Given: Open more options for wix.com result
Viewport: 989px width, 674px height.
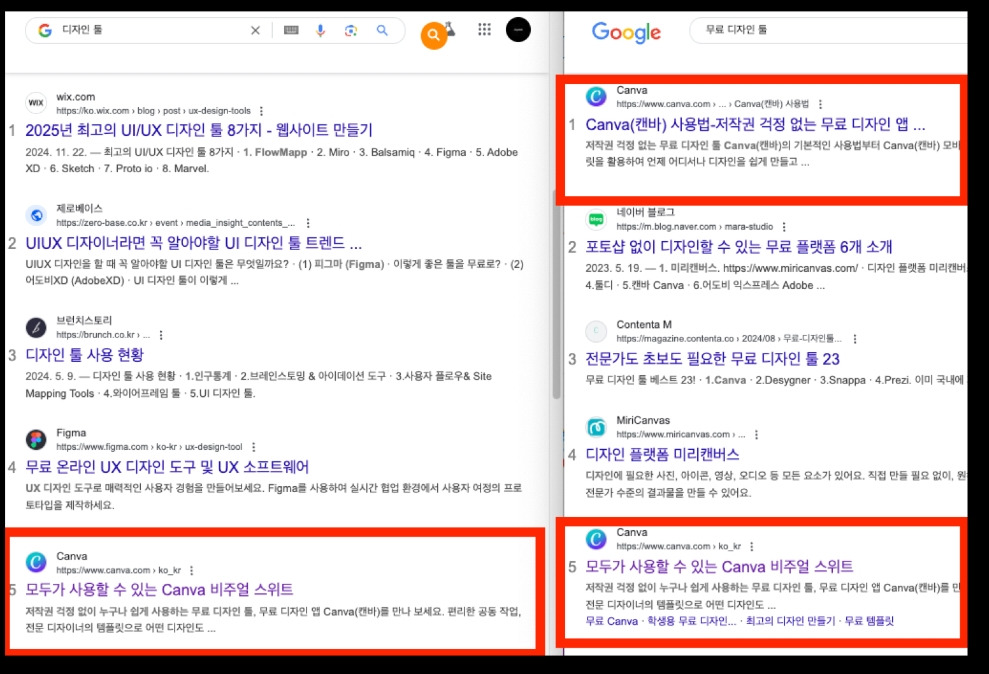Looking at the screenshot, I should point(261,111).
